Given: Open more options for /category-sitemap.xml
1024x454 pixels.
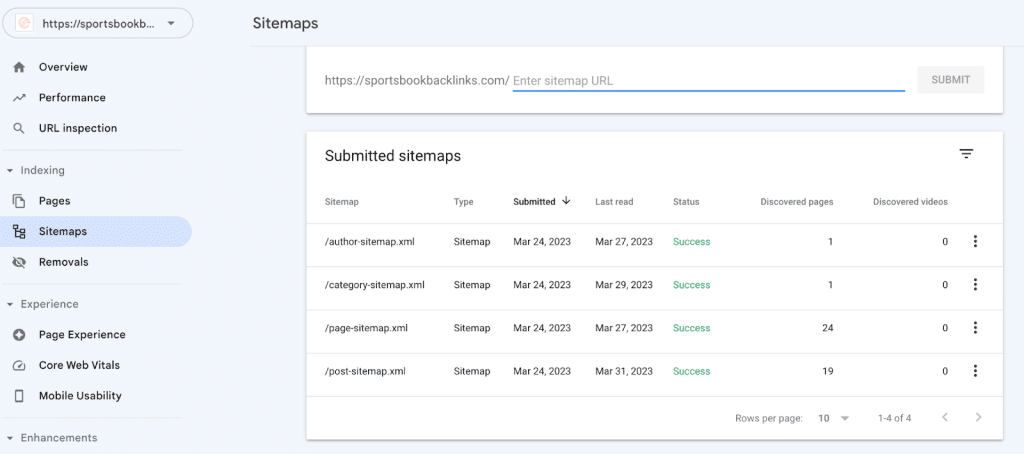Looking at the screenshot, I should [975, 285].
